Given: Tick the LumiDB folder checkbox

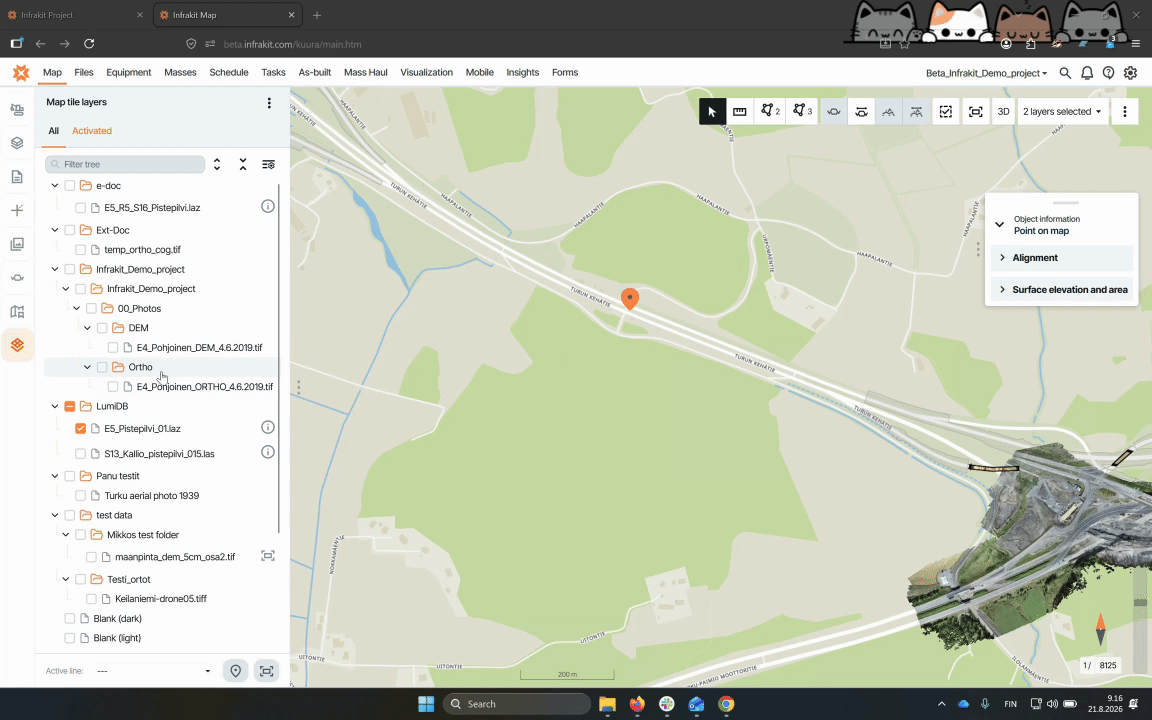Looking at the screenshot, I should pyautogui.click(x=70, y=406).
